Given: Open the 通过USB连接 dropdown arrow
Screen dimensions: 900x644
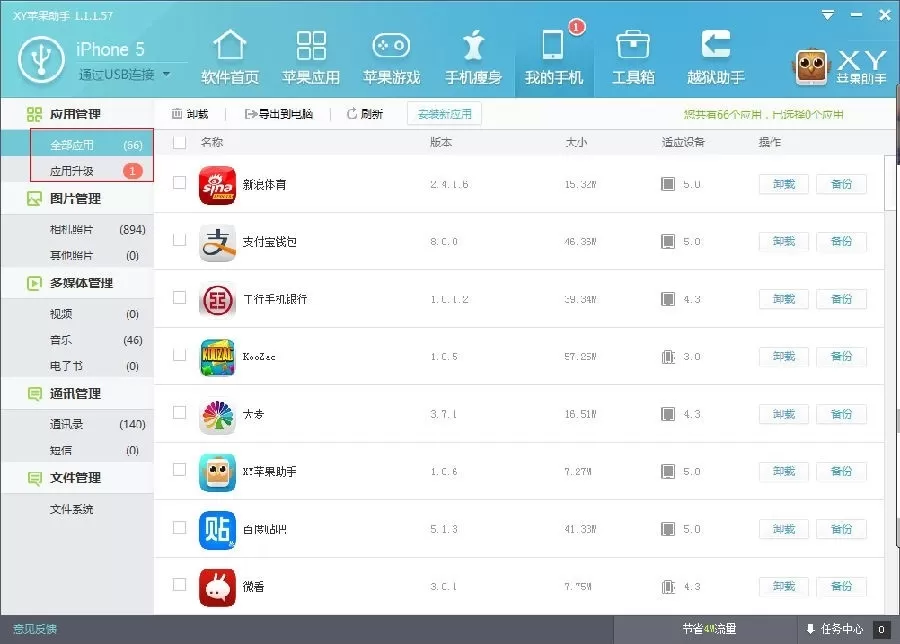Looking at the screenshot, I should pyautogui.click(x=166, y=74).
